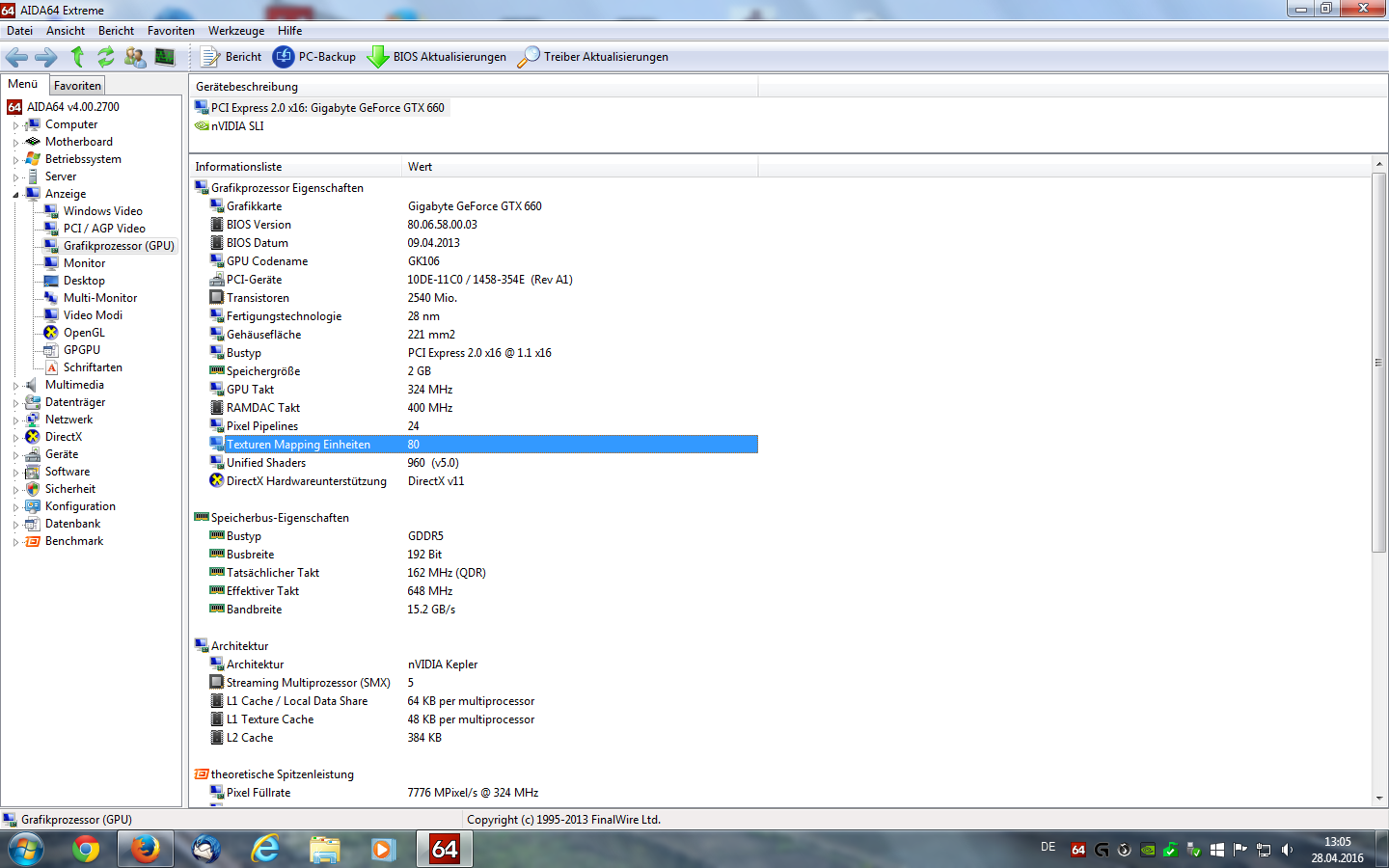Select OpenGL in the tree
The height and width of the screenshot is (868, 1389).
click(84, 333)
